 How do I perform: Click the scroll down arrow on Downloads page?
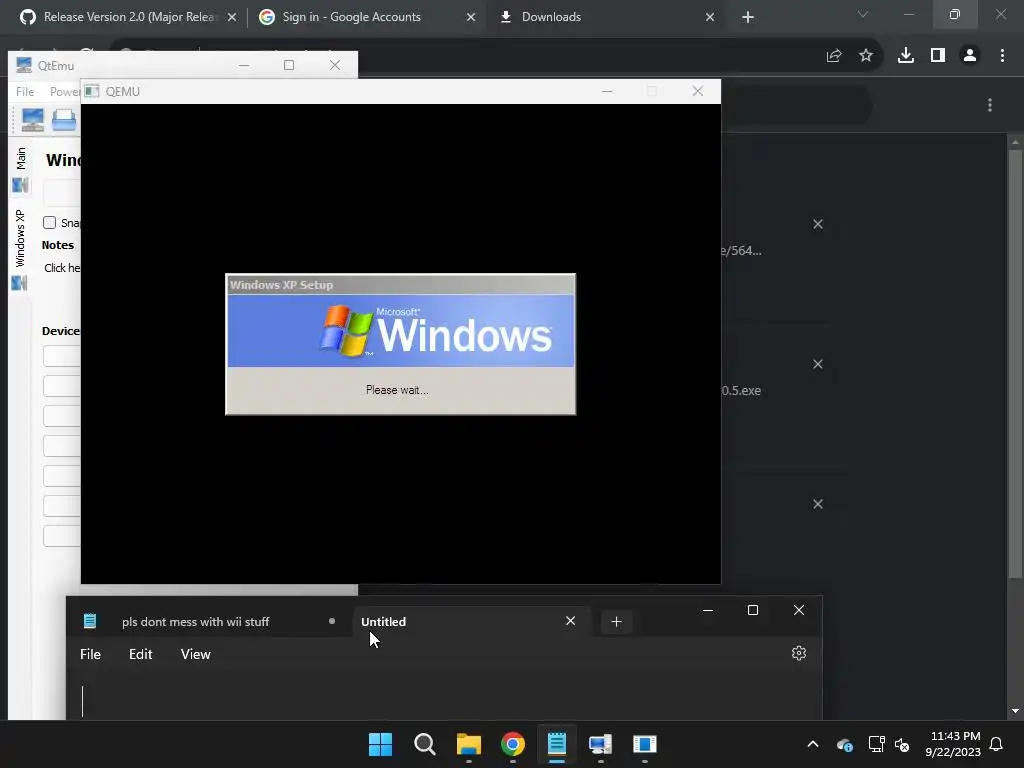tap(1015, 711)
